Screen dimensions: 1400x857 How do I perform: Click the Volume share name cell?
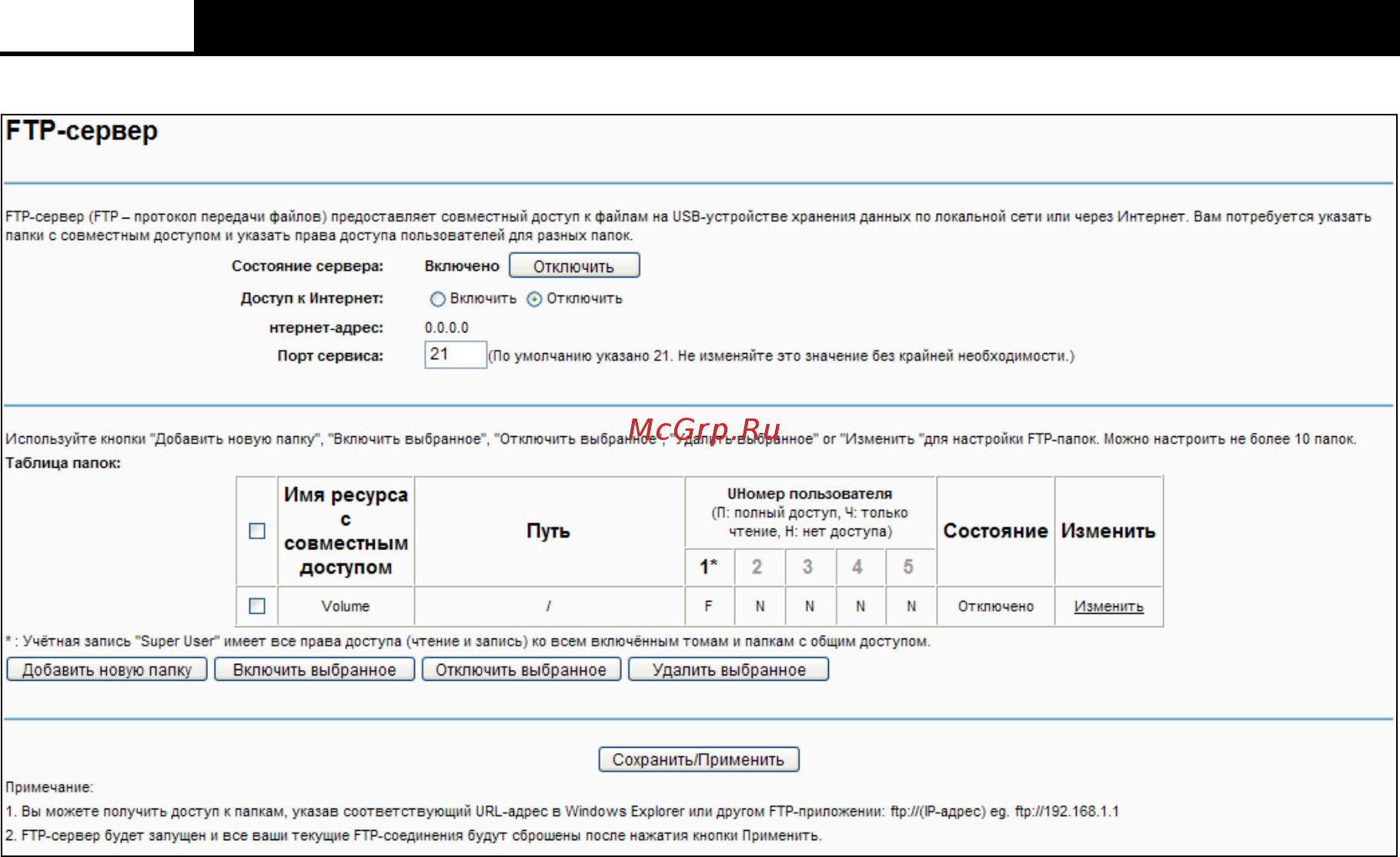[346, 606]
